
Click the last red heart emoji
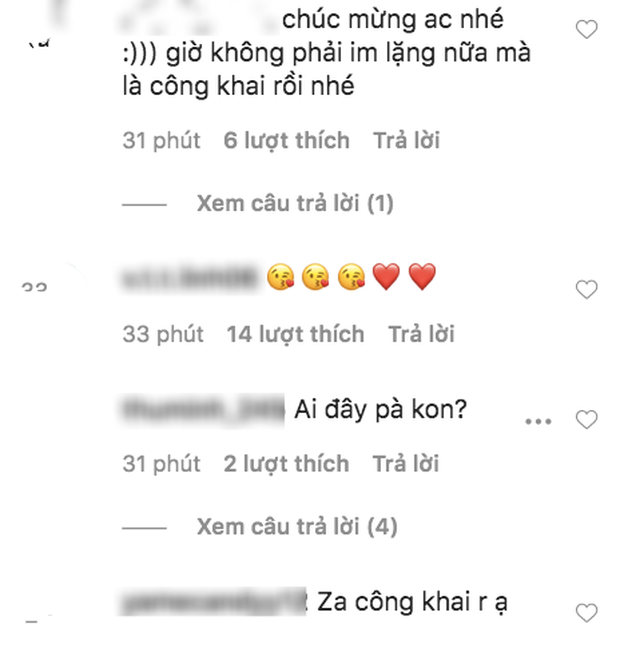pos(422,277)
